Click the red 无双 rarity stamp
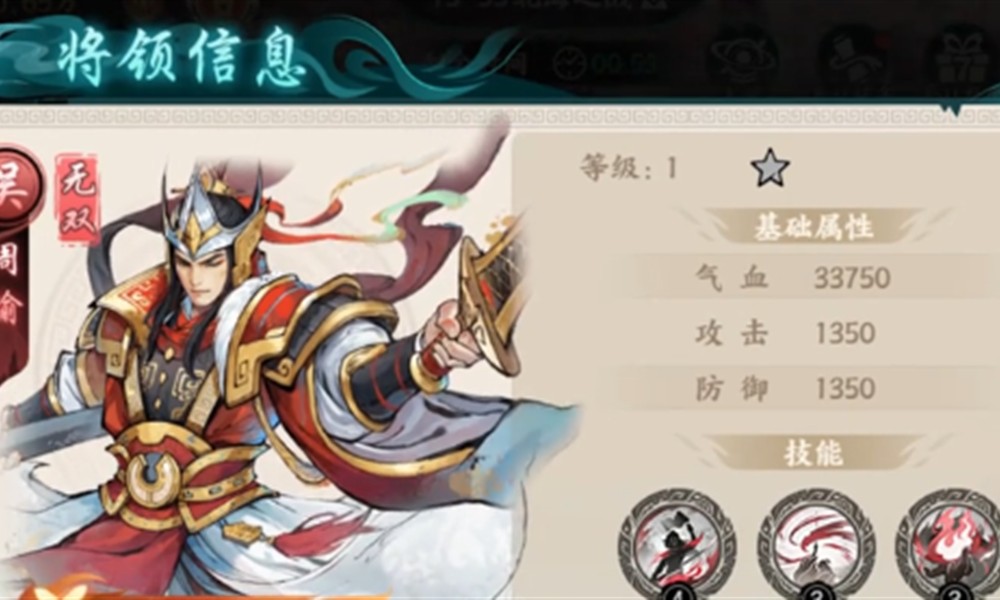 coord(78,199)
